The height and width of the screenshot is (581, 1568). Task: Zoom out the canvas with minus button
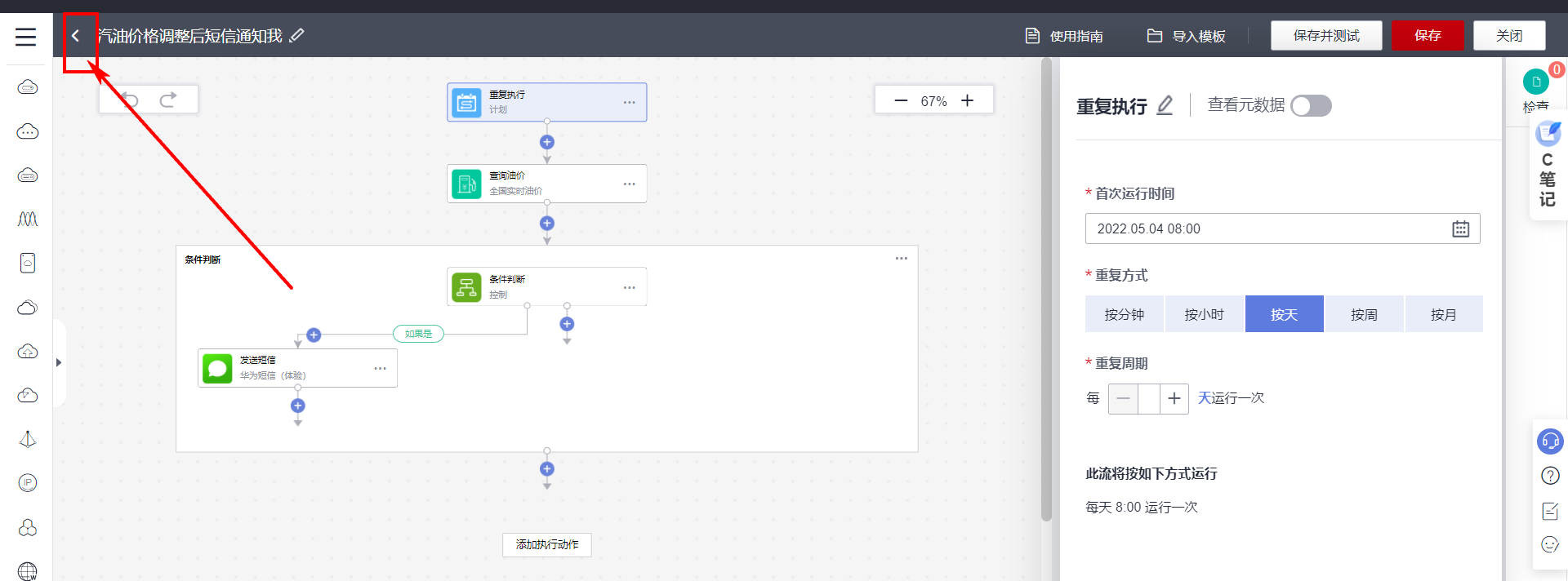coord(901,100)
